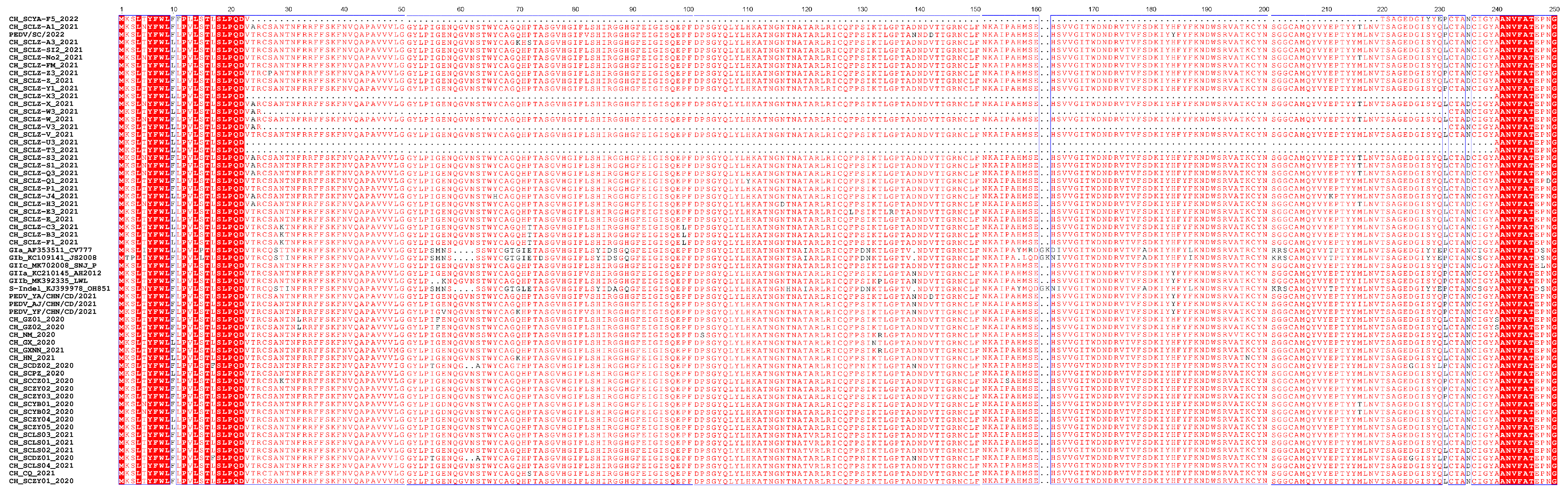Select the CH_GXNN_2021 sequence label
The image size is (1568, 492).
click(x=36, y=350)
